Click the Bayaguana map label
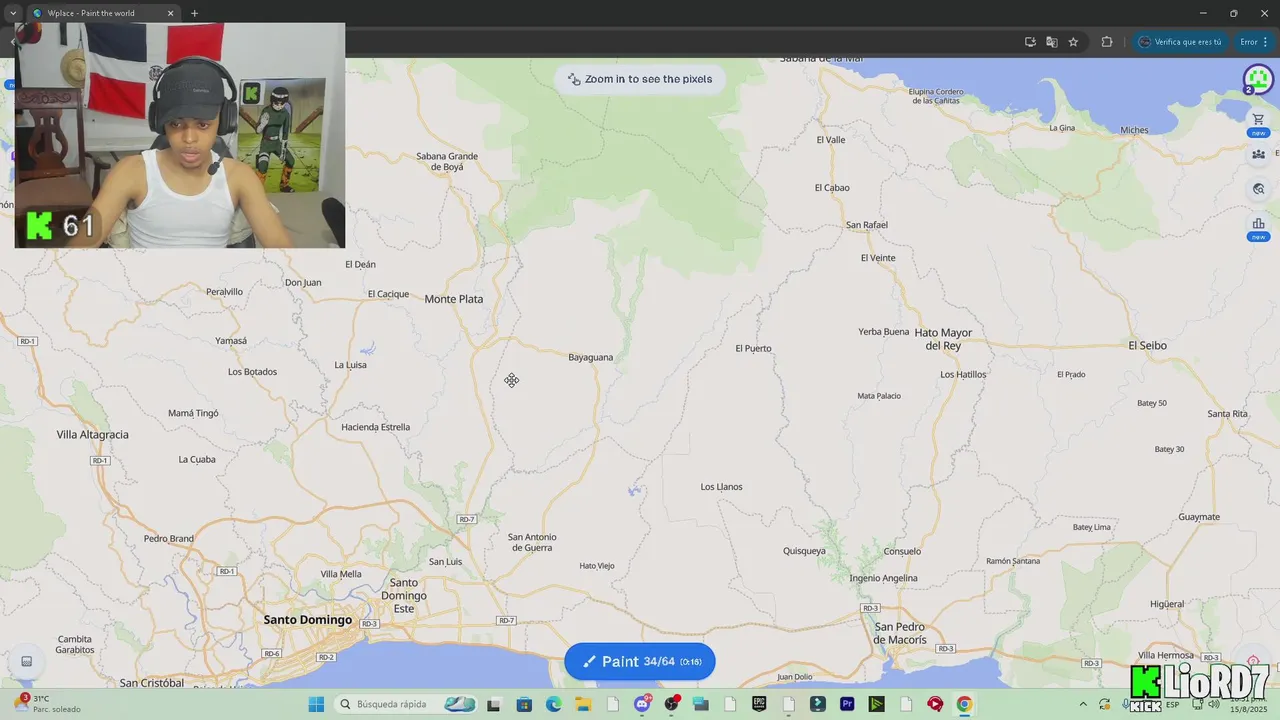Image resolution: width=1280 pixels, height=720 pixels. click(x=591, y=357)
